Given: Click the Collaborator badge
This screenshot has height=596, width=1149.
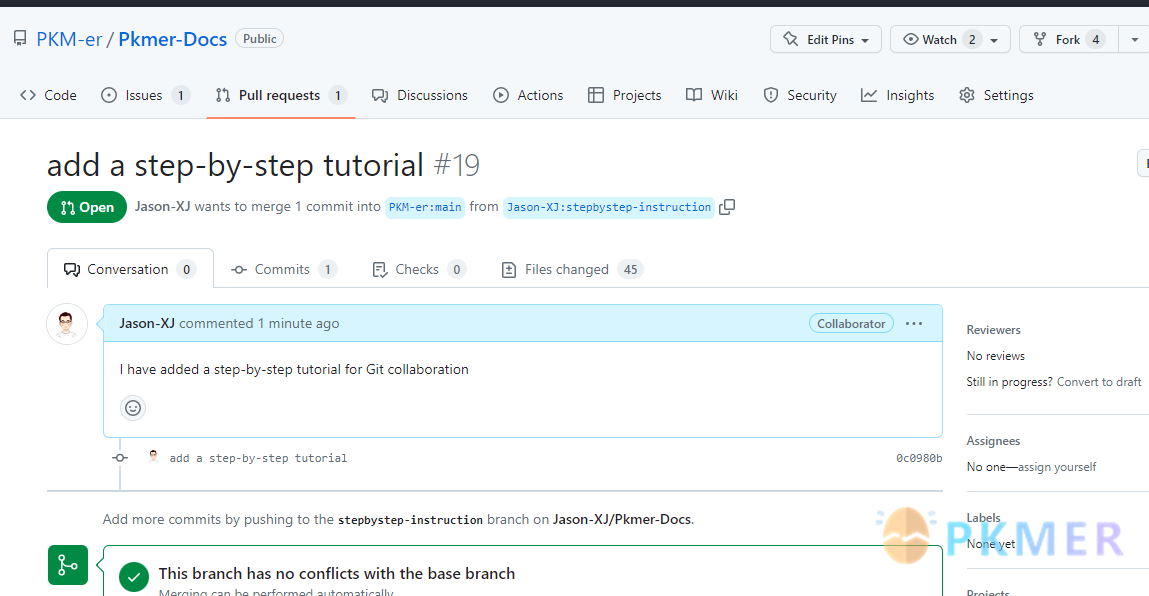Looking at the screenshot, I should [x=851, y=323].
